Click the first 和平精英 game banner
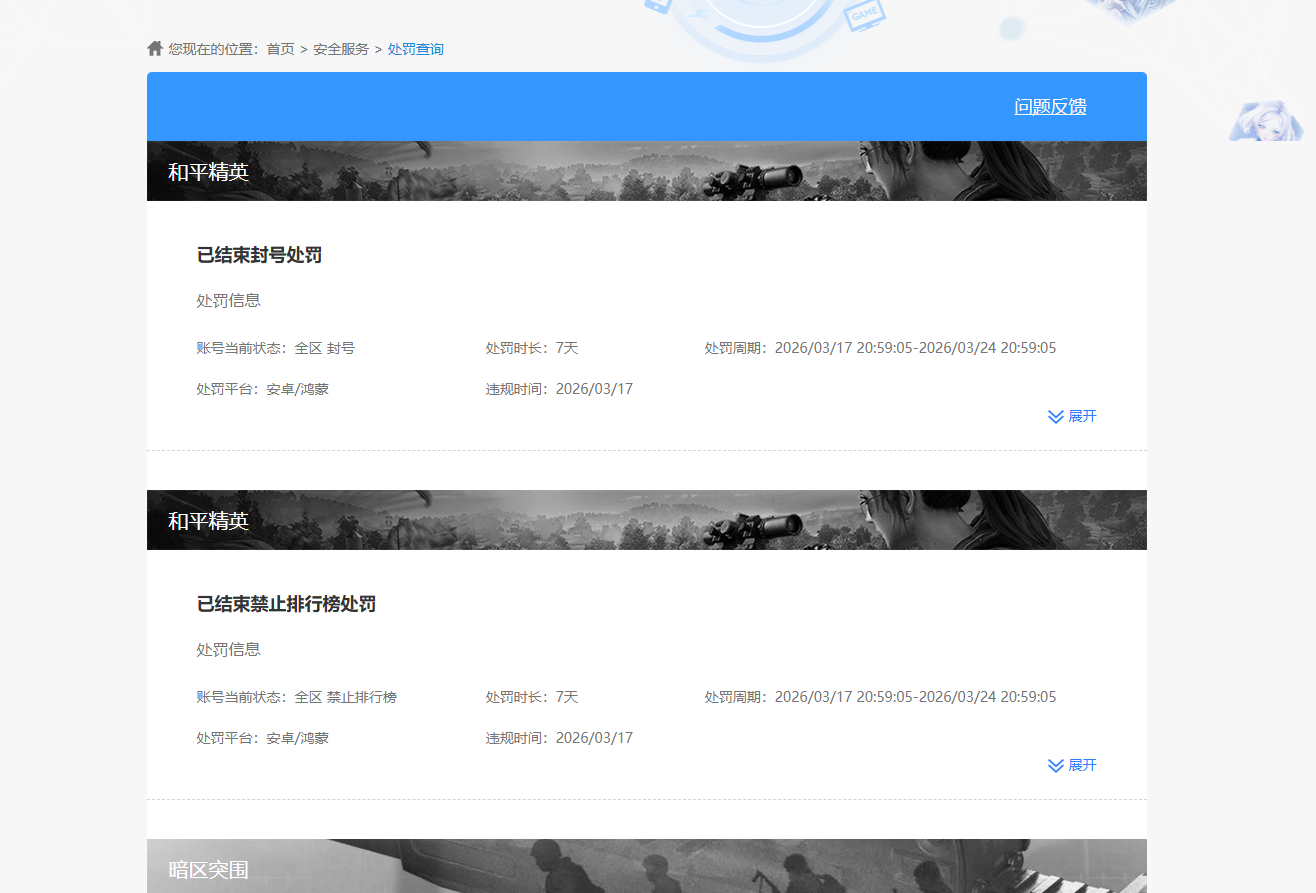Image resolution: width=1316 pixels, height=893 pixels. (647, 171)
